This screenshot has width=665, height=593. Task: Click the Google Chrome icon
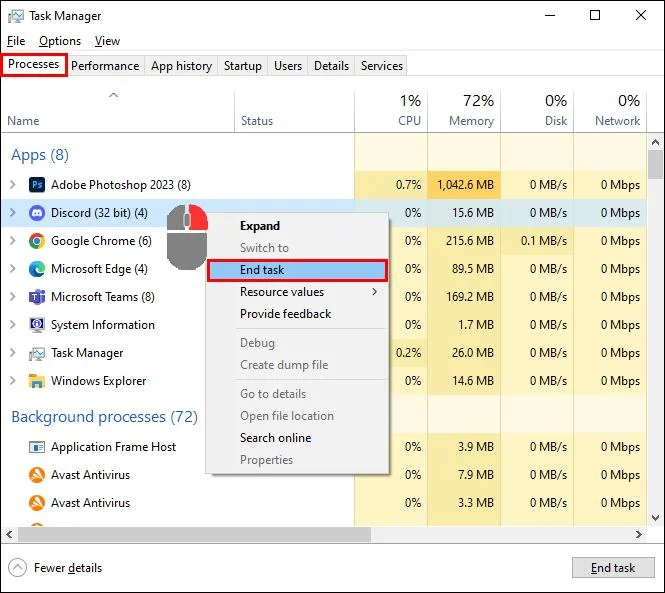(x=37, y=241)
